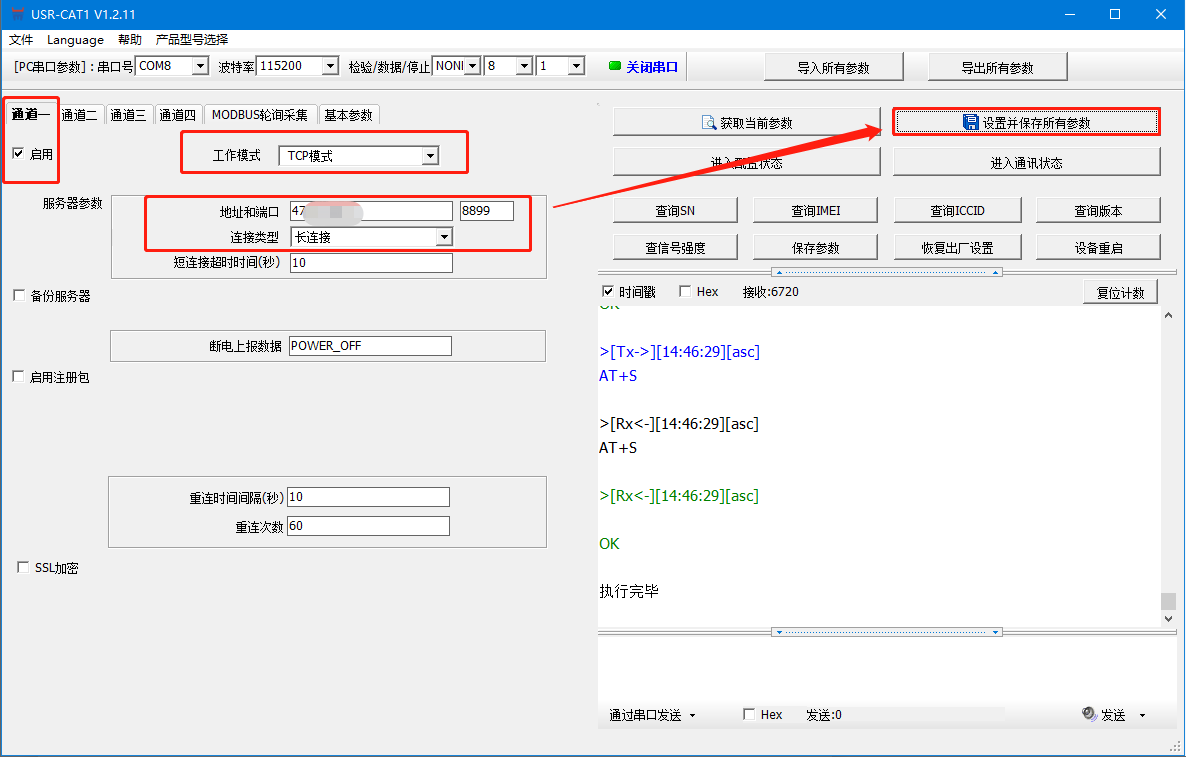This screenshot has height=757, width=1186.
Task: Collapse the splitter handle above the receive log
Action: (886, 272)
